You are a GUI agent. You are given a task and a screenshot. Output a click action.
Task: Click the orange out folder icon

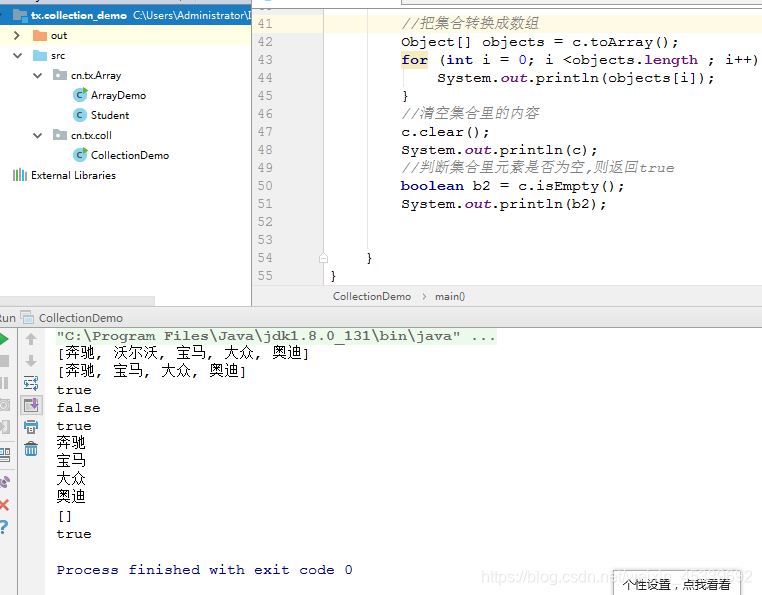pos(40,35)
